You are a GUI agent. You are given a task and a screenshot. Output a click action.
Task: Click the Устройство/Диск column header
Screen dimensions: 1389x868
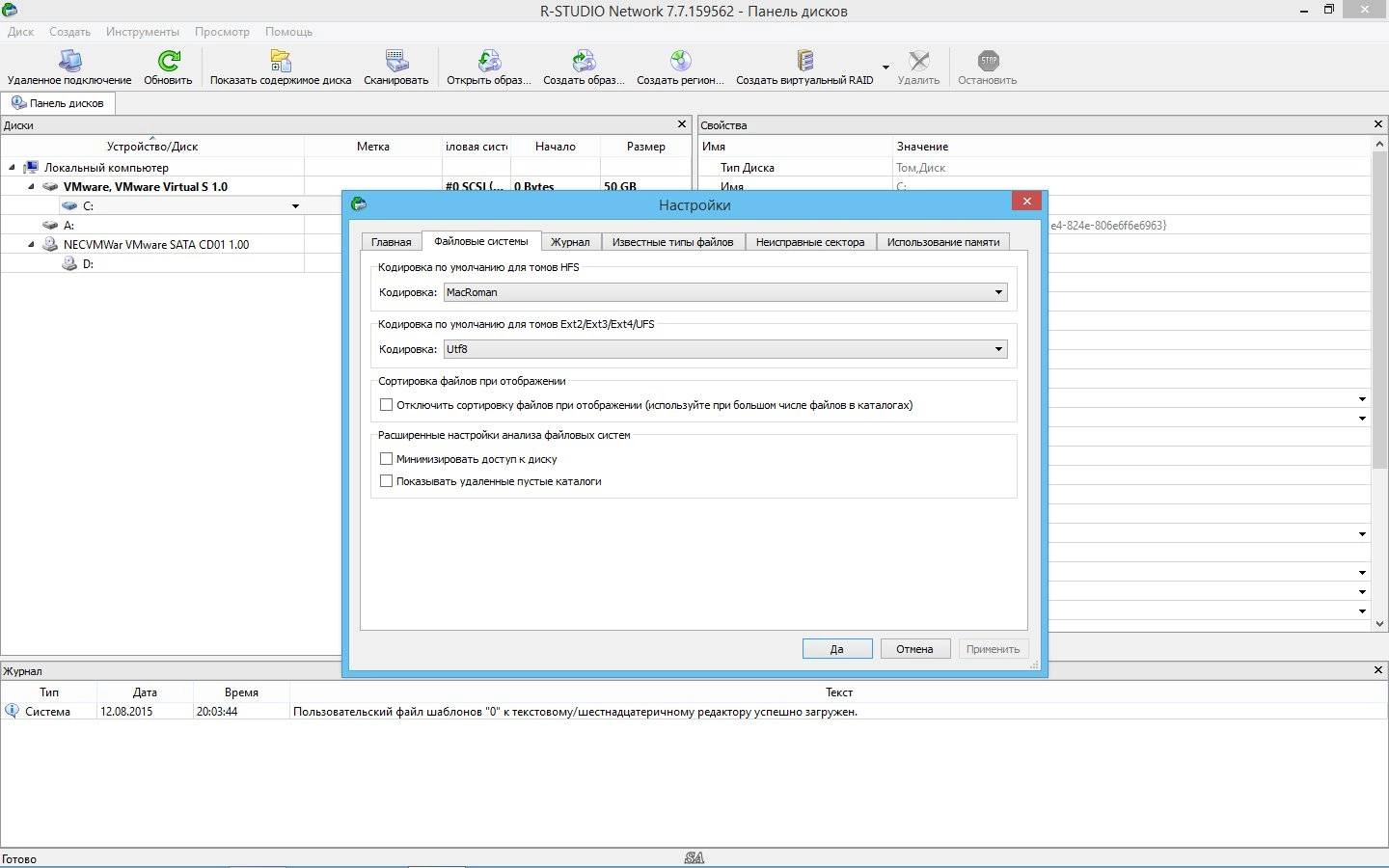[152, 147]
